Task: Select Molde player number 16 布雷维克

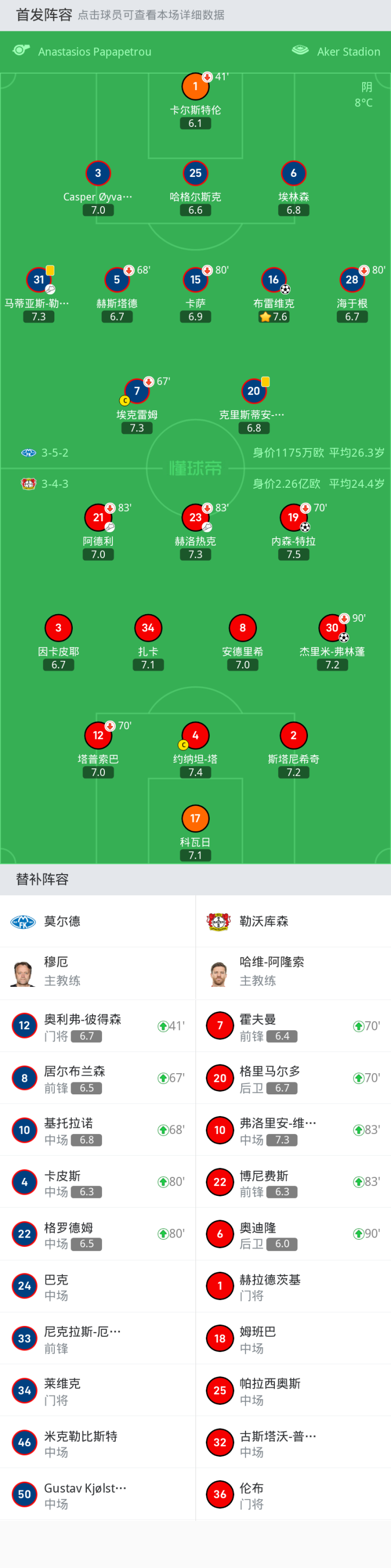Action: [x=274, y=280]
